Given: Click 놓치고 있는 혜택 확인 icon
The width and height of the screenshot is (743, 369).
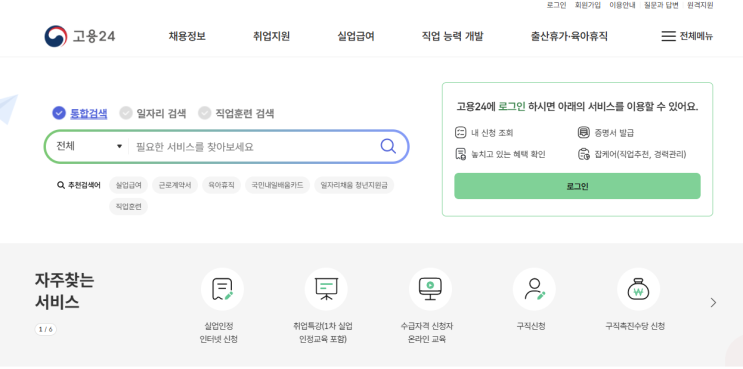Looking at the screenshot, I should [460, 154].
